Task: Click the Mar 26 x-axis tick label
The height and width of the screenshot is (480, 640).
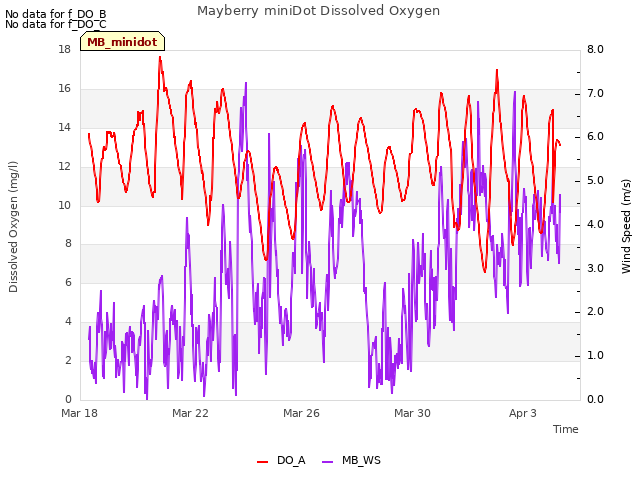Action: click(x=301, y=413)
